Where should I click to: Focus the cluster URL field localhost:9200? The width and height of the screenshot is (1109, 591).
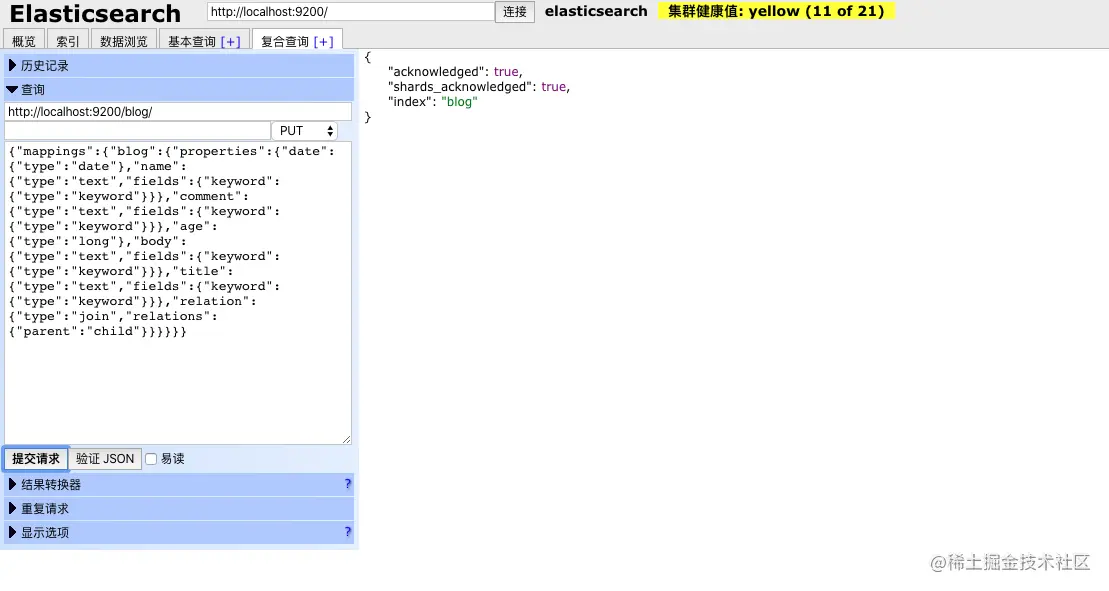point(350,11)
